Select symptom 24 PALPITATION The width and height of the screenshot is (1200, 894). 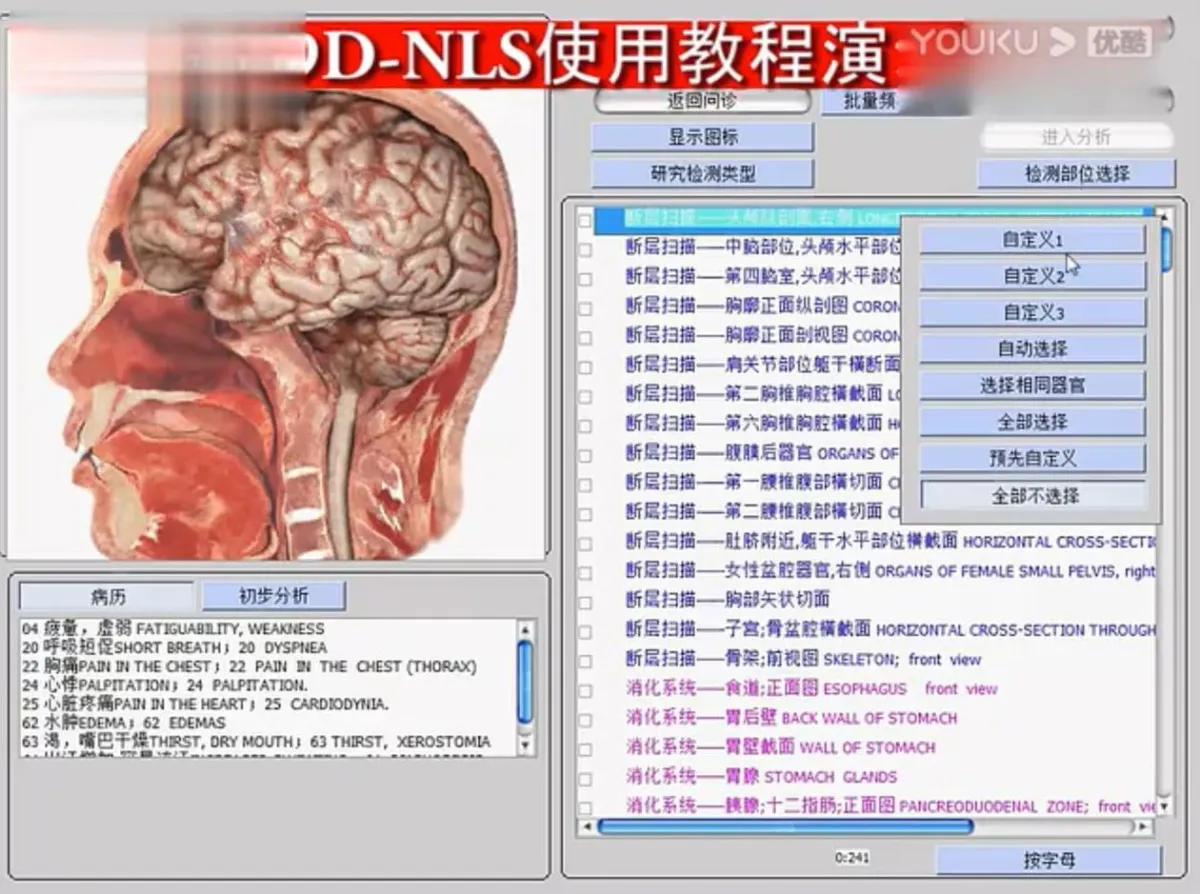(x=164, y=685)
